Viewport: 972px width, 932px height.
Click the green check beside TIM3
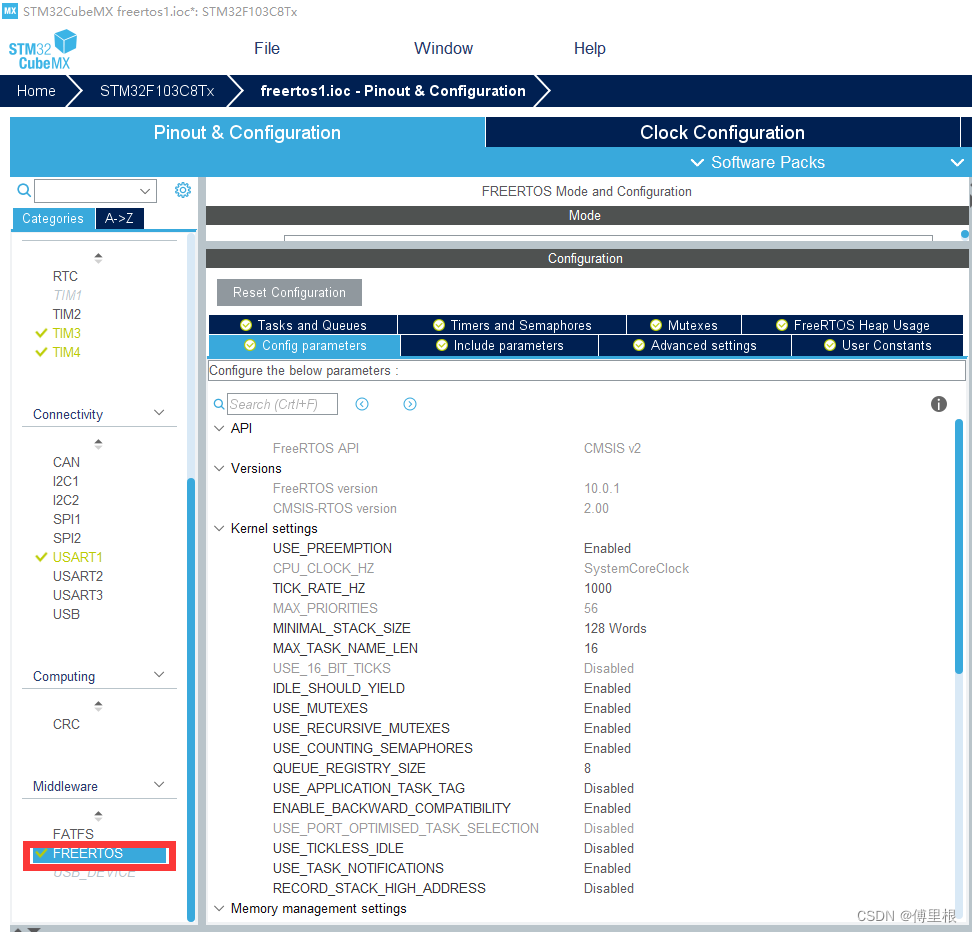coord(42,334)
